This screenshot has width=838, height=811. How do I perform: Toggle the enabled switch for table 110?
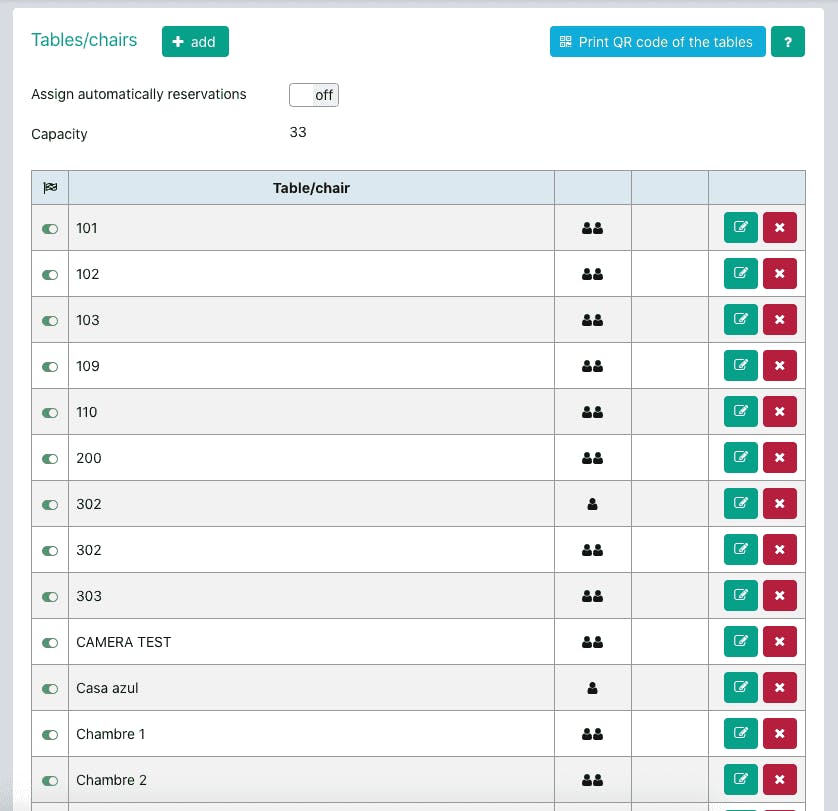click(x=50, y=413)
